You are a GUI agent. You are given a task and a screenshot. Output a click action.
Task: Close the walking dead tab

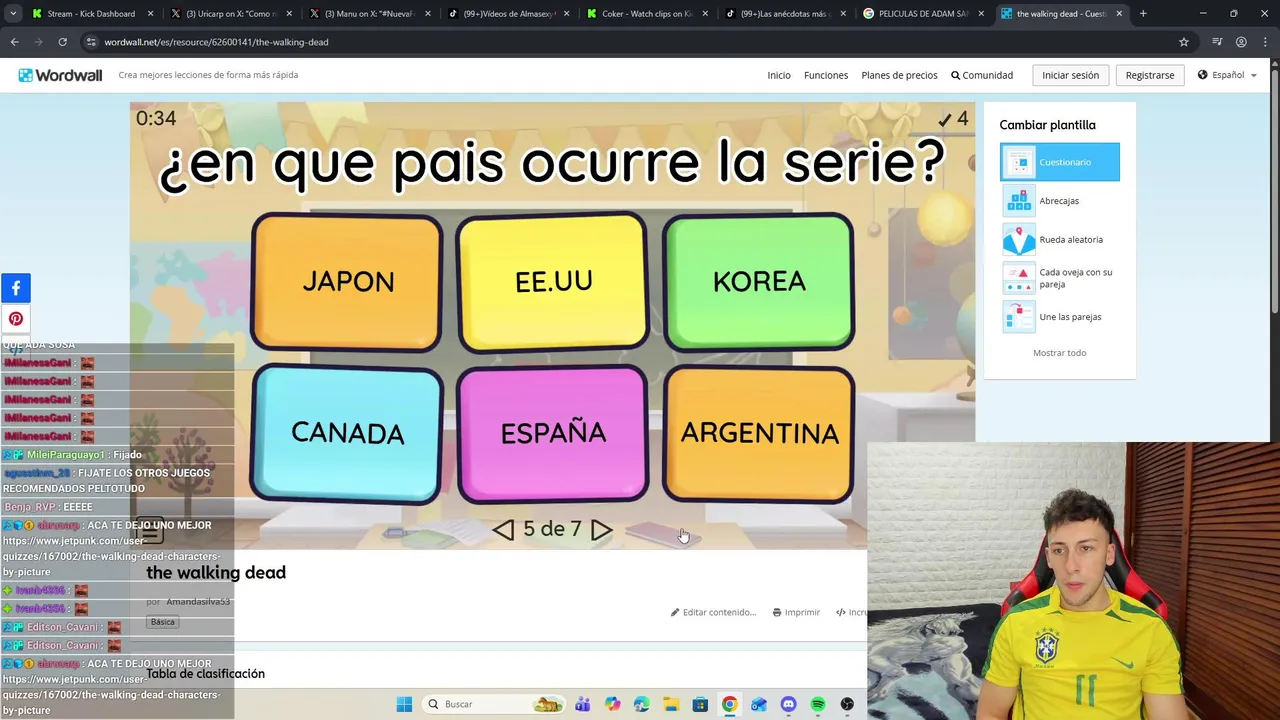click(x=1119, y=14)
